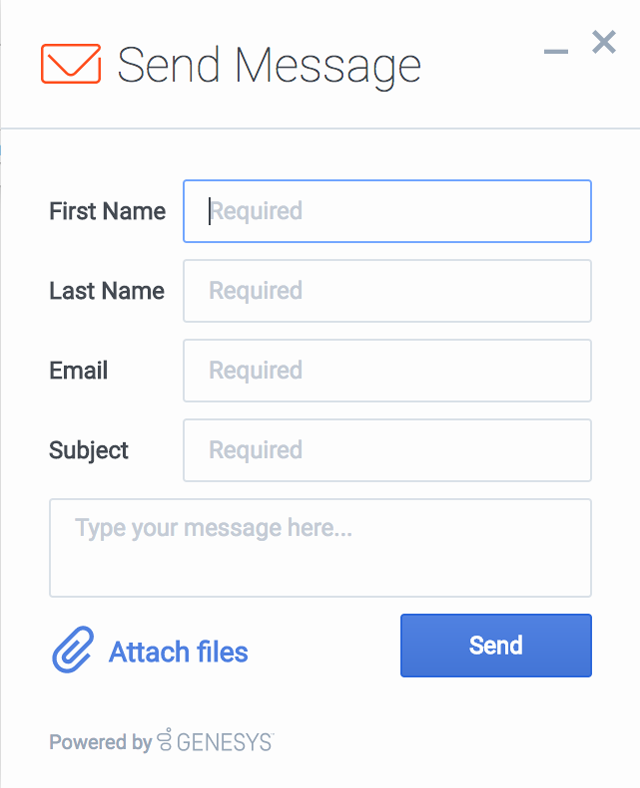The width and height of the screenshot is (640, 788).
Task: Click the First Name label
Action: point(107,211)
